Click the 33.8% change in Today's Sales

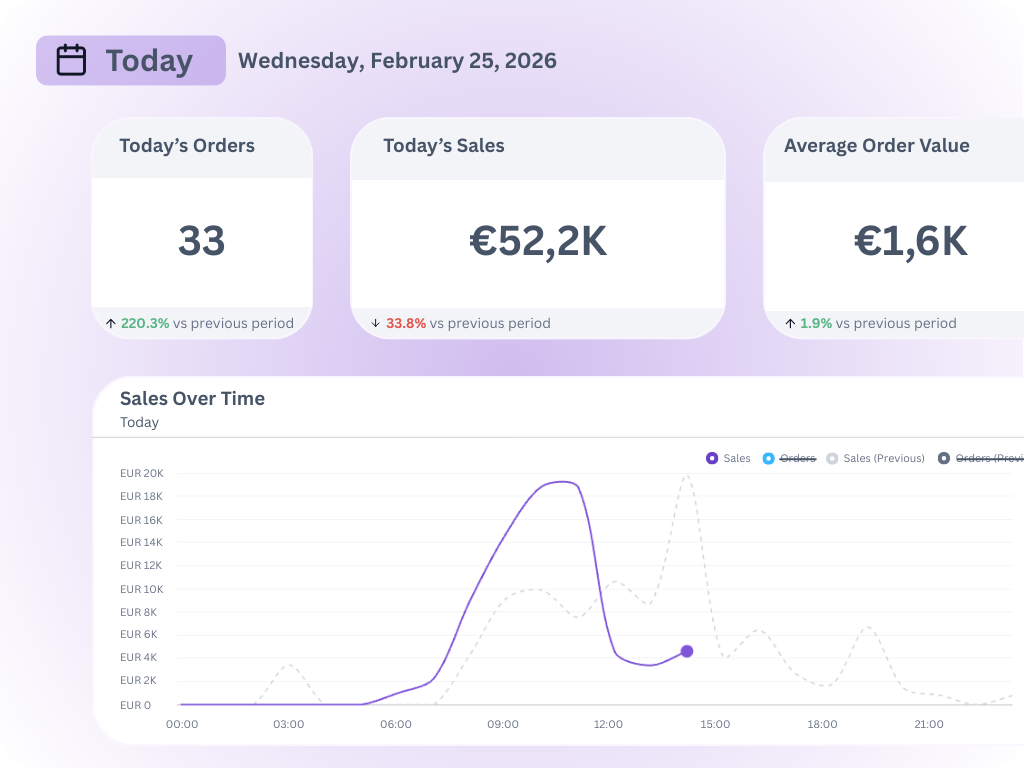[406, 323]
